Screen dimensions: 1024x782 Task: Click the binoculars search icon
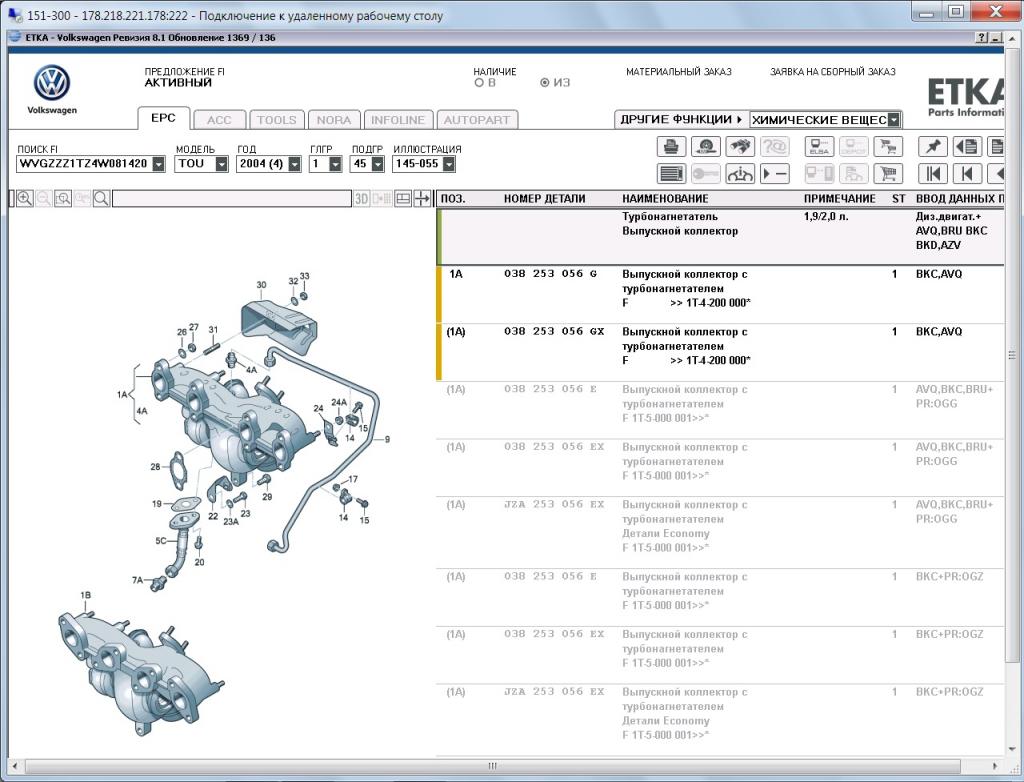pyautogui.click(x=740, y=146)
